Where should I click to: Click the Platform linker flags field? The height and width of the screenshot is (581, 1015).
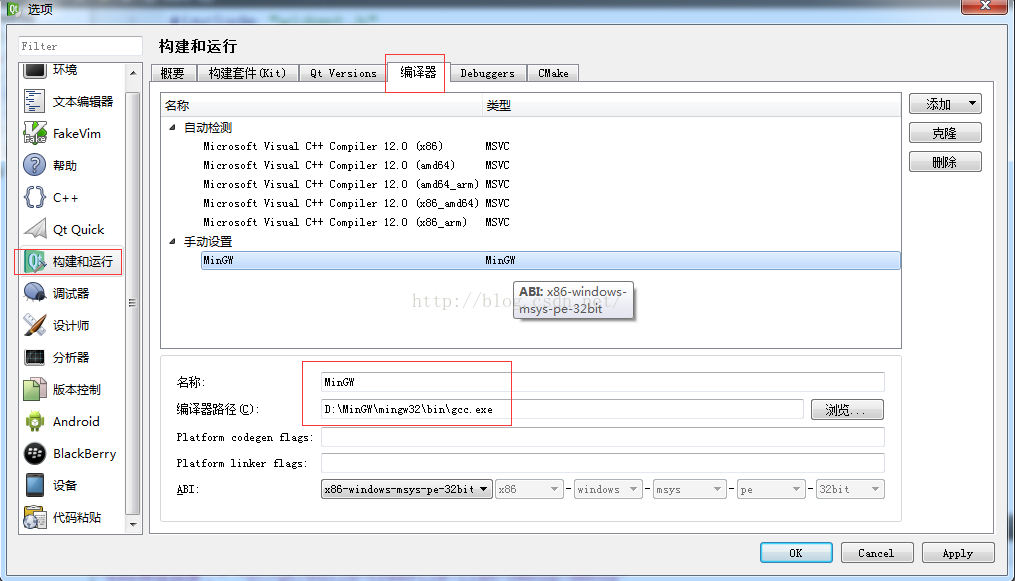tap(603, 463)
